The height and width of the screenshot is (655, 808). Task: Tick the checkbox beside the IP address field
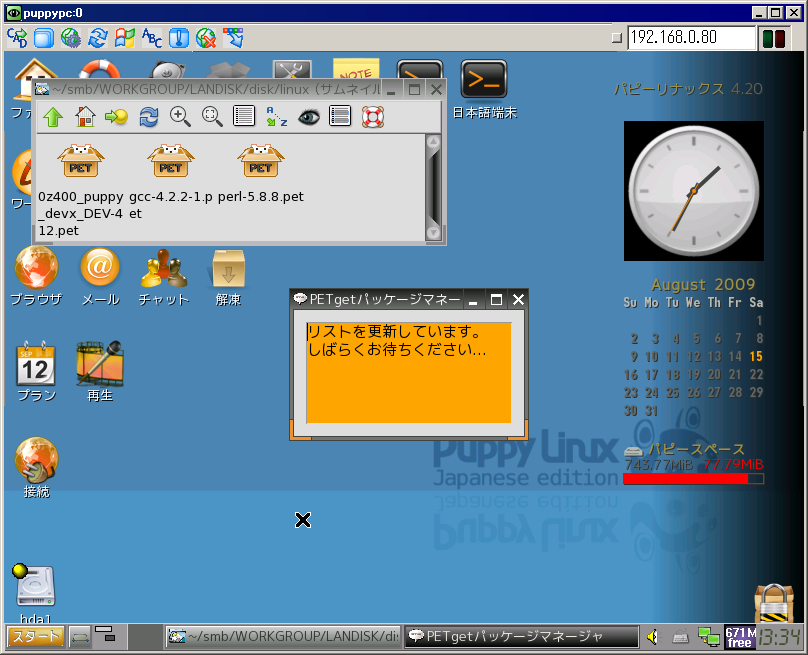617,38
